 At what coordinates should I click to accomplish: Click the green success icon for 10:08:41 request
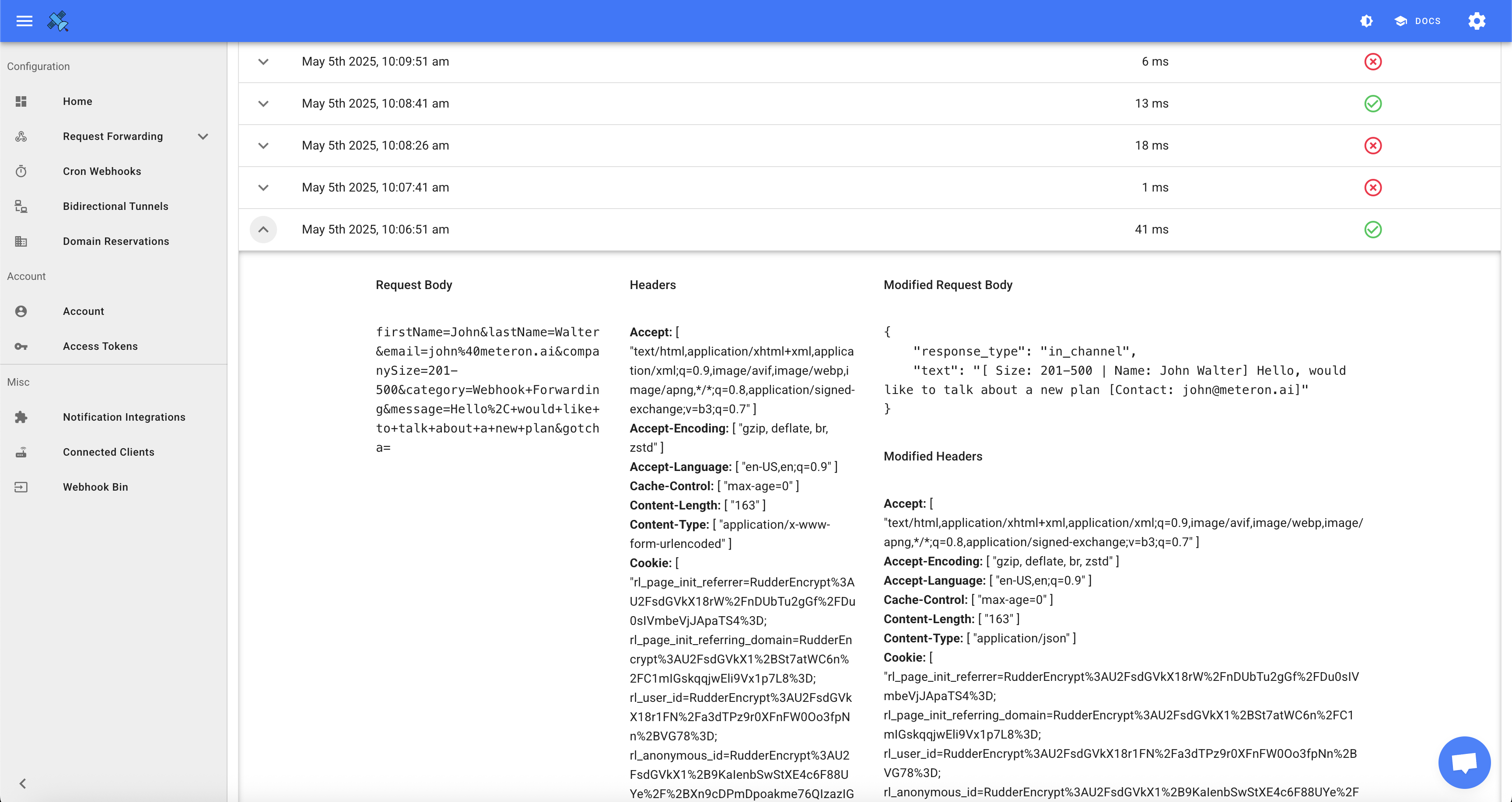pos(1373,103)
